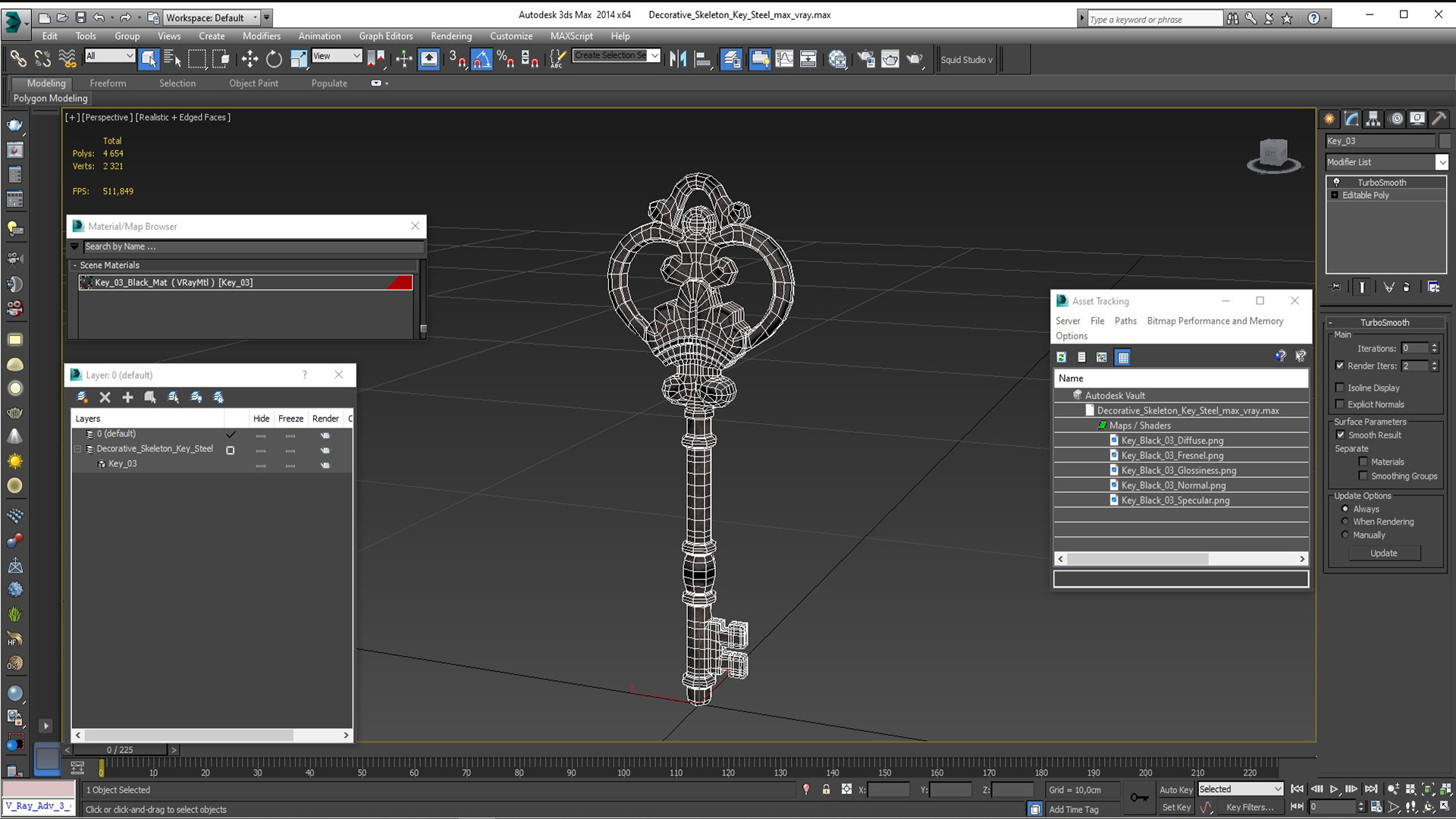Screen dimensions: 1456x819
Task: Select the When Rendering update option
Action: 1345,522
